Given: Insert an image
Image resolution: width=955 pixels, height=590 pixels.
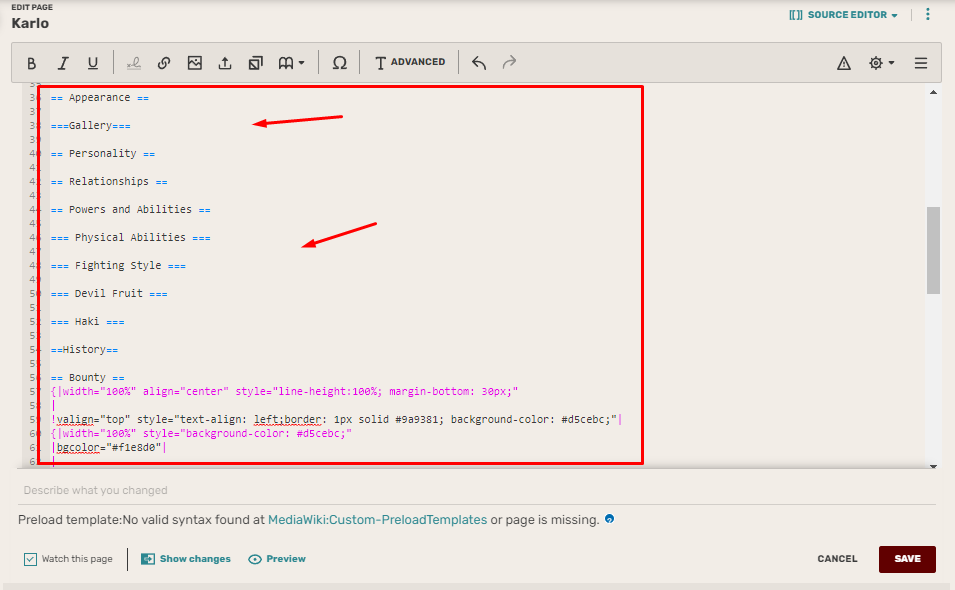Looking at the screenshot, I should click(x=194, y=63).
